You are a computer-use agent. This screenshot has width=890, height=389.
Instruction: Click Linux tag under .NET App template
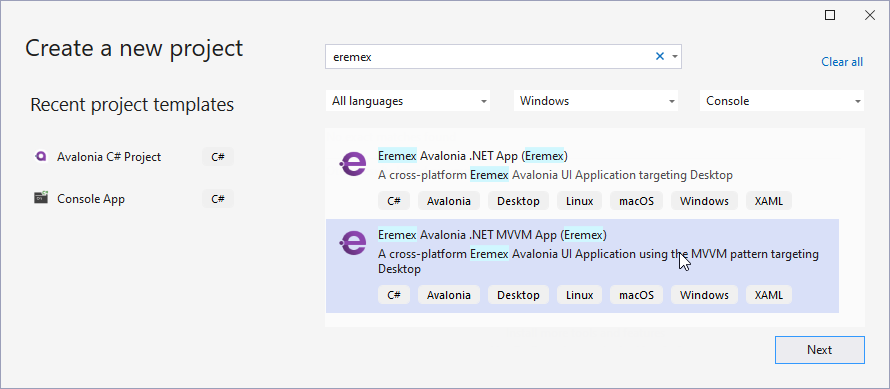[x=580, y=201]
